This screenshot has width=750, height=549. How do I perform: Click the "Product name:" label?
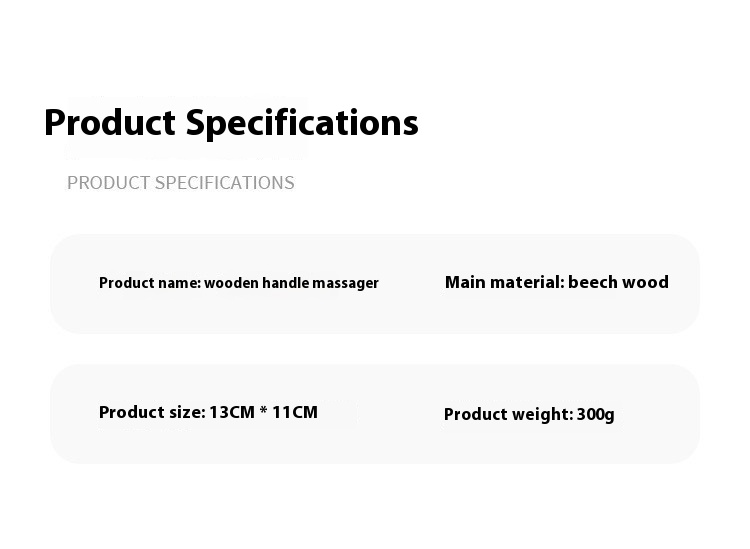pyautogui.click(x=149, y=283)
